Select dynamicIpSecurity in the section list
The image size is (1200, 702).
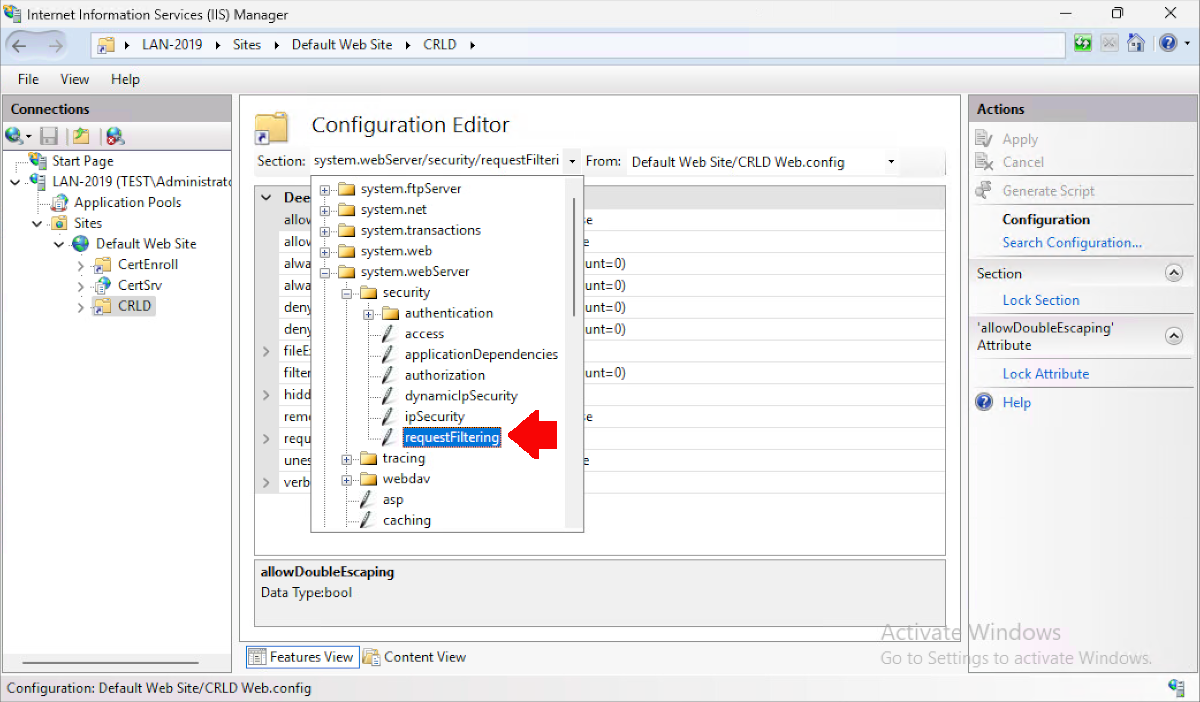(x=461, y=396)
